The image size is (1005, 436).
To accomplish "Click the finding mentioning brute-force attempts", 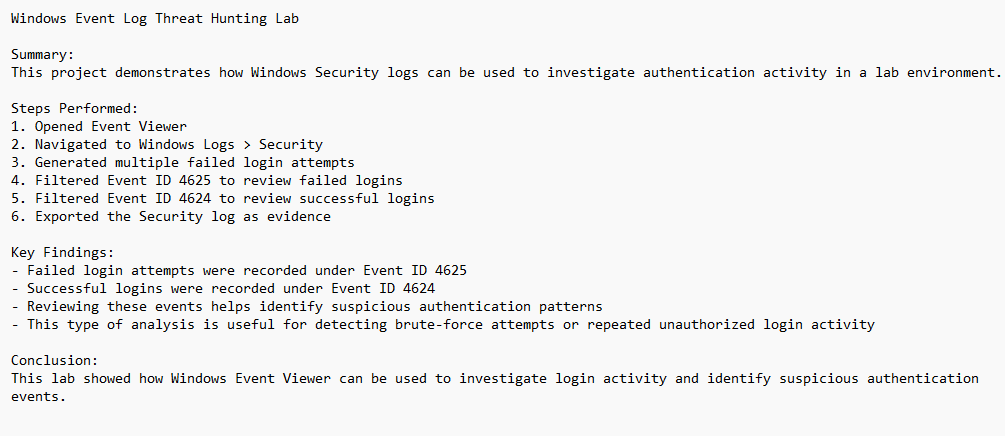I will [x=440, y=324].
